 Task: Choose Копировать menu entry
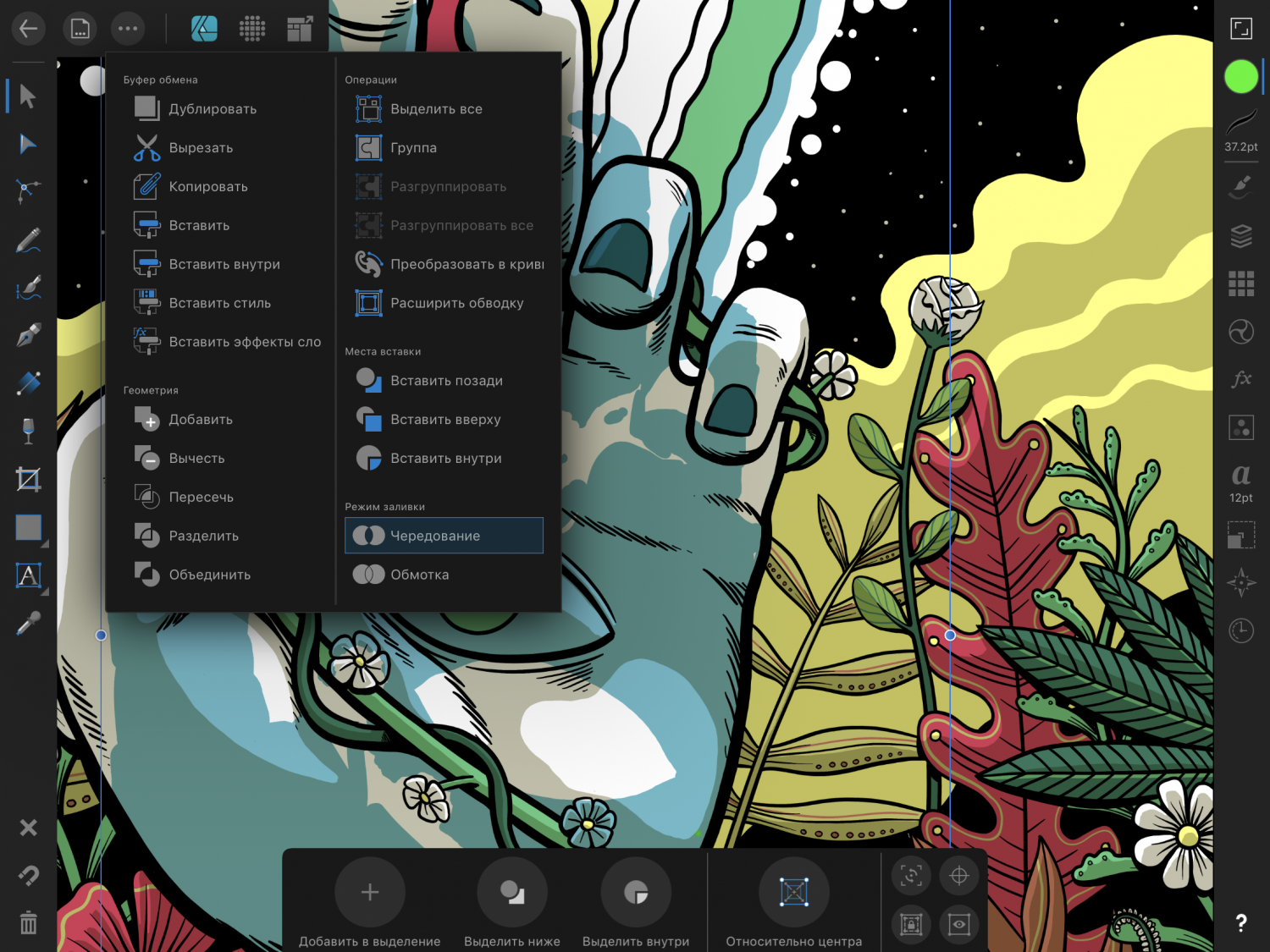pos(221,186)
